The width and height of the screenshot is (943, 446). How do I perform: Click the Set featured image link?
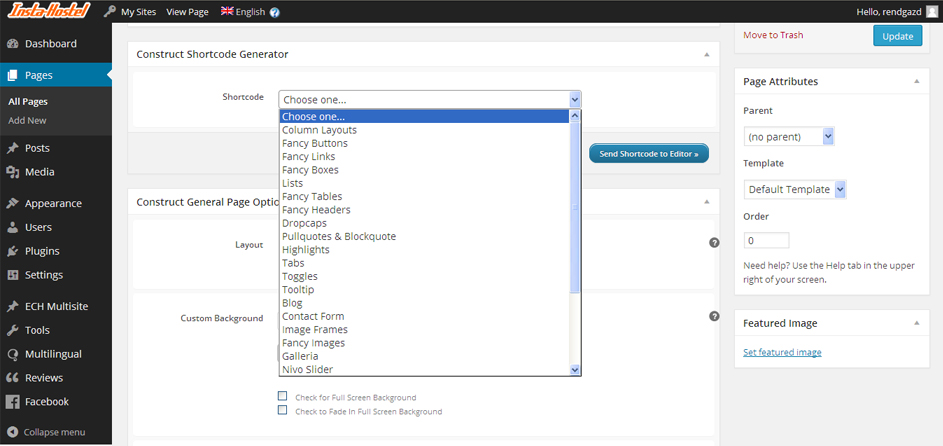782,352
